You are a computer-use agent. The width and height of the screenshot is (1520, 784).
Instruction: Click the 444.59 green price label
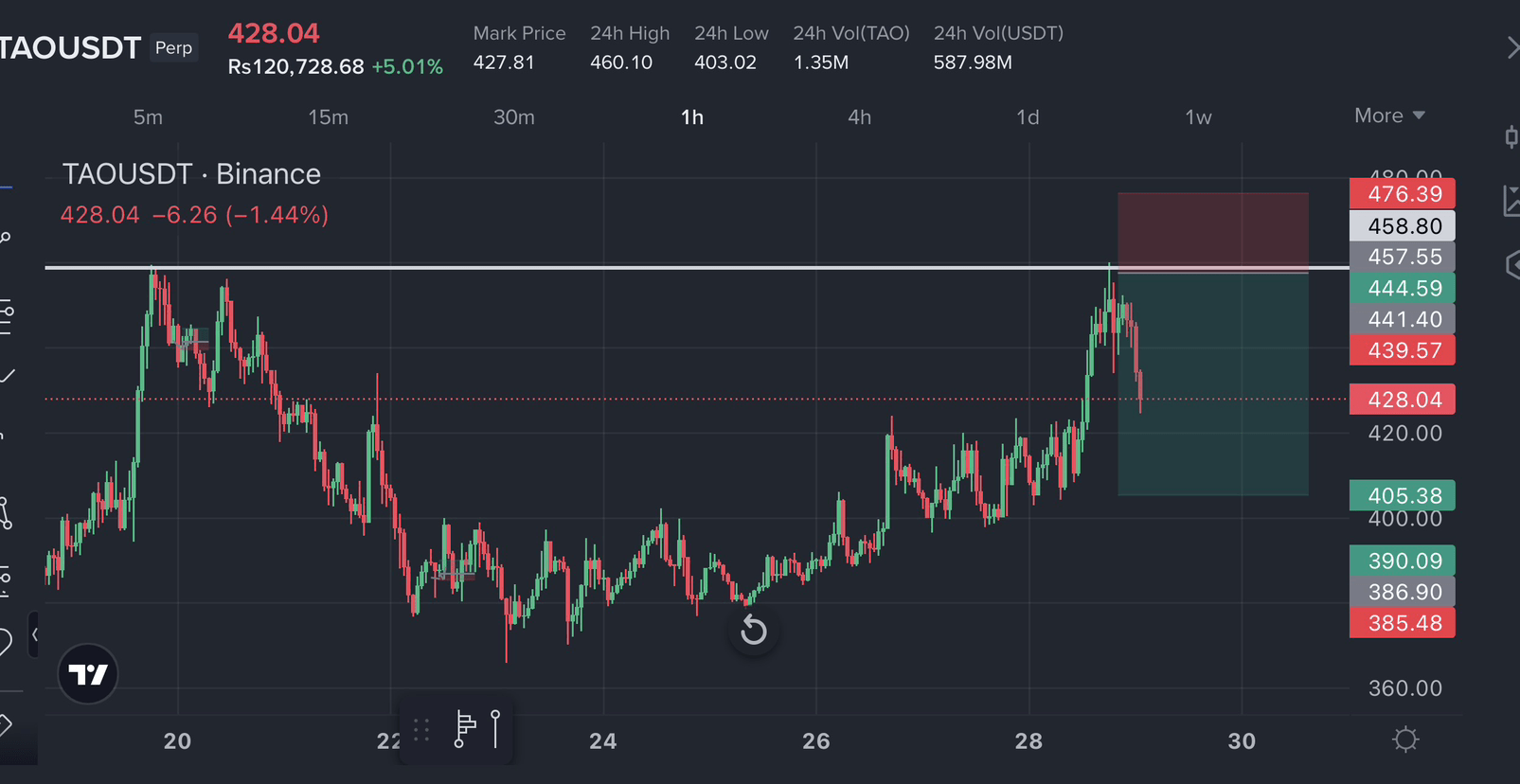pos(1403,288)
